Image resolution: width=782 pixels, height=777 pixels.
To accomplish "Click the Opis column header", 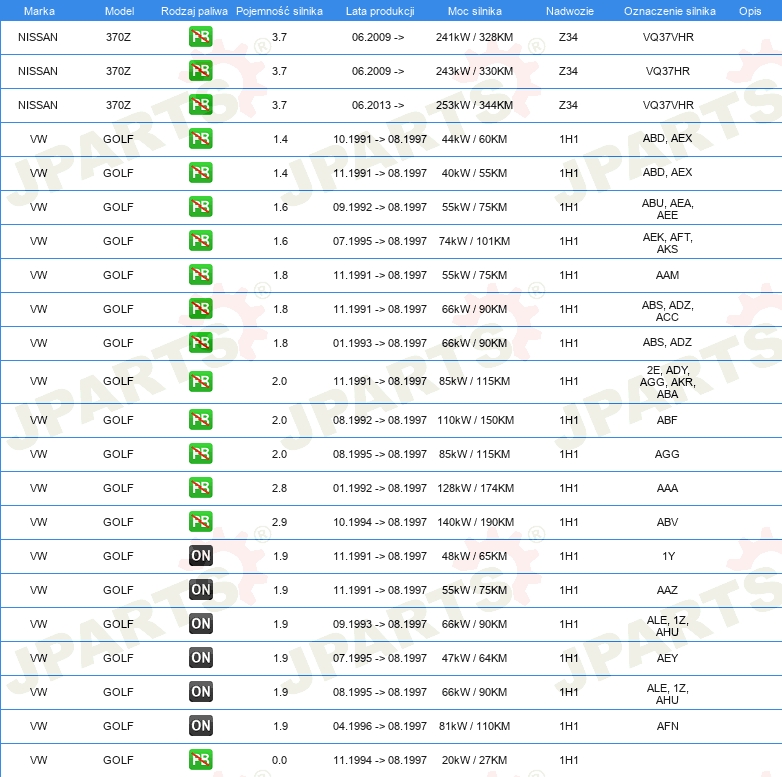I will 750,11.
